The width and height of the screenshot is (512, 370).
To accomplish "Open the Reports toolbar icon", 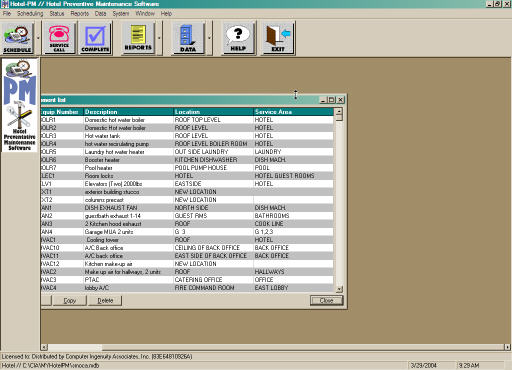I will click(138, 38).
